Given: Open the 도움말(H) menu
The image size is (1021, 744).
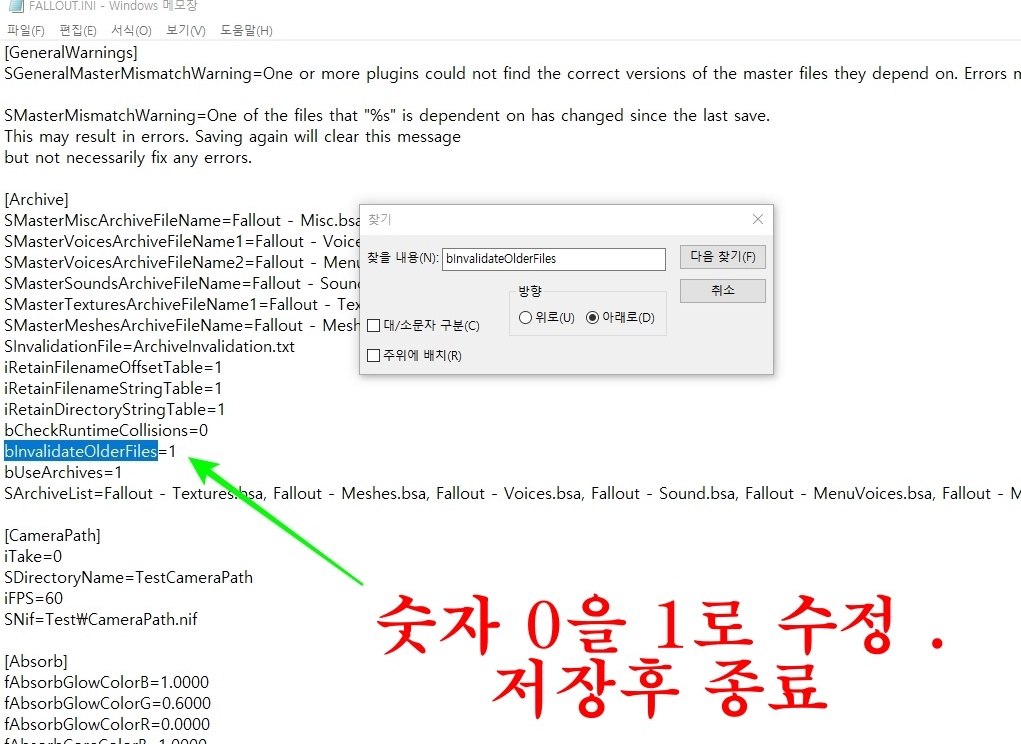Looking at the screenshot, I should pos(246,31).
